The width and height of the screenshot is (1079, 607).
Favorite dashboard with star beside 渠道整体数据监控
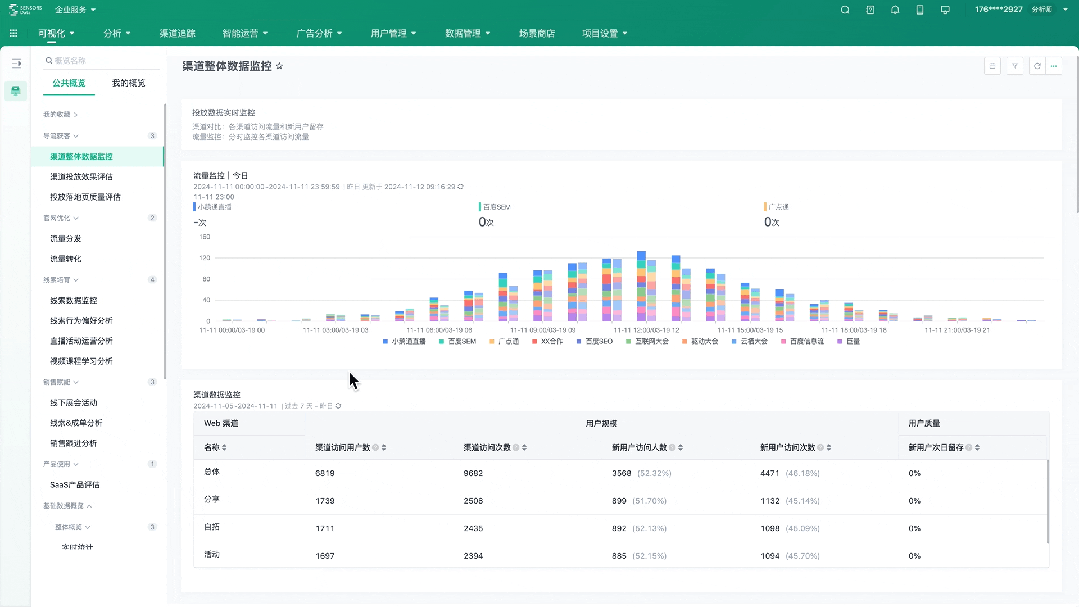point(279,66)
